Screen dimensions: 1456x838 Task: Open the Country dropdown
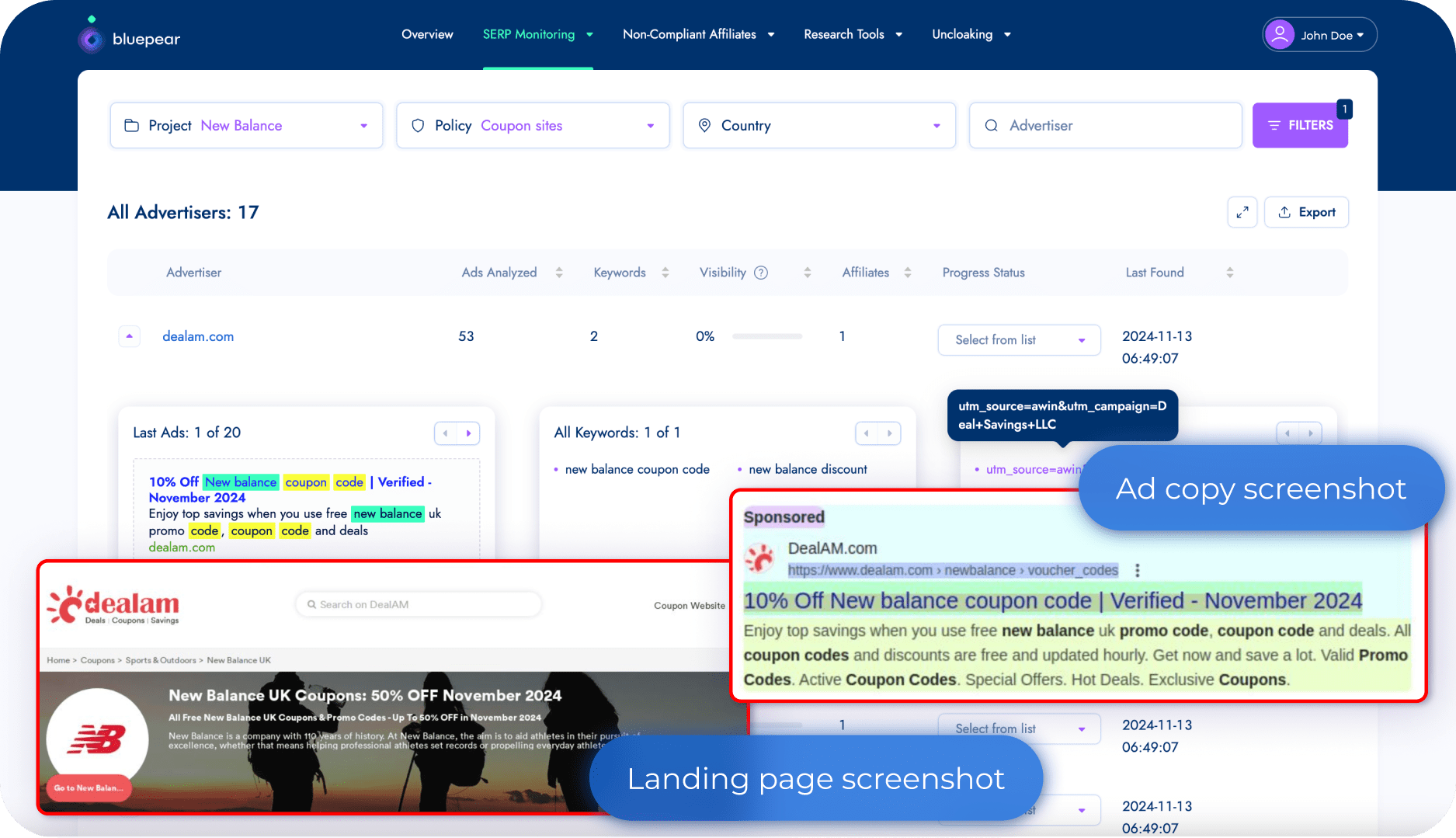coord(819,125)
